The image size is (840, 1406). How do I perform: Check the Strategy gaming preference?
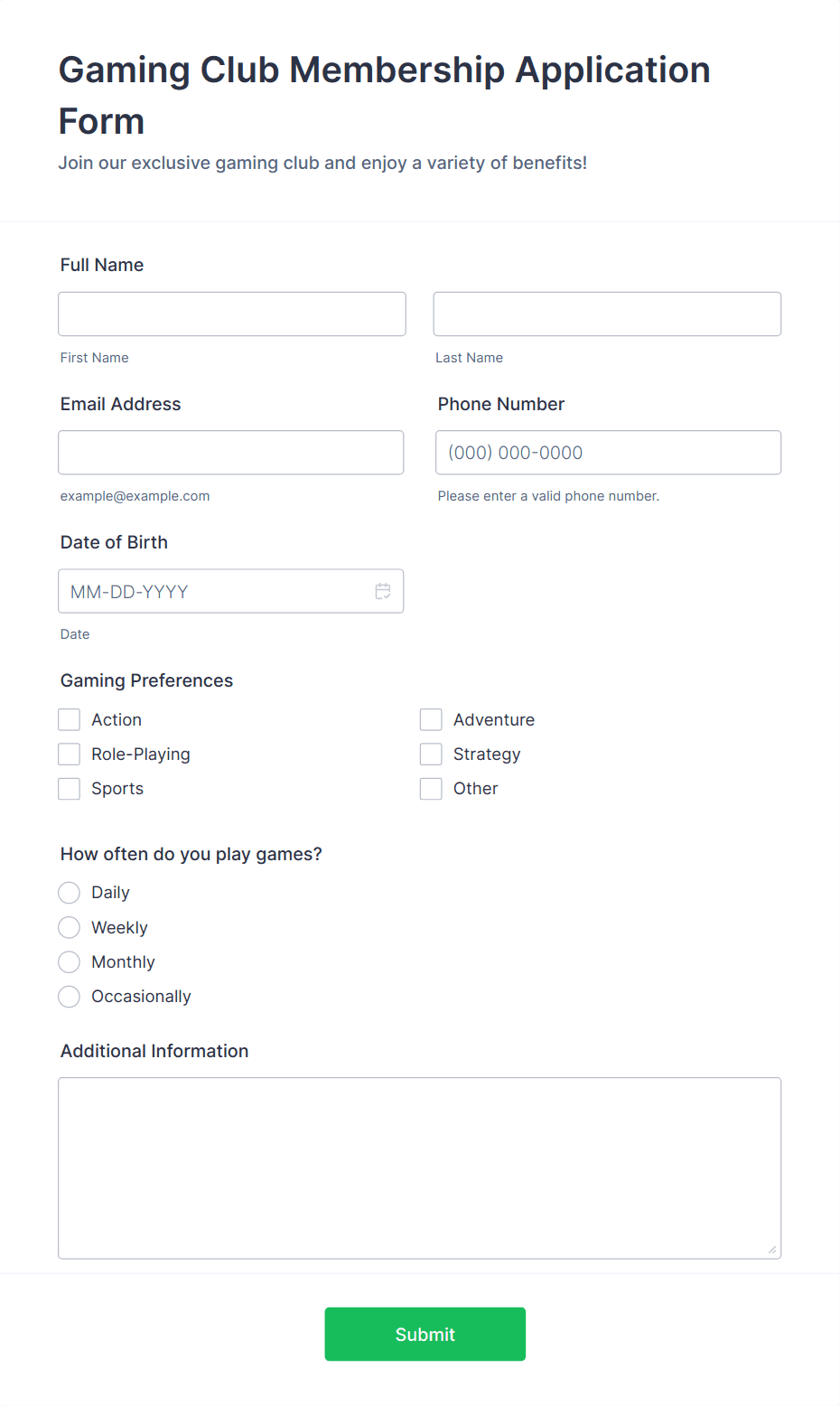point(431,754)
